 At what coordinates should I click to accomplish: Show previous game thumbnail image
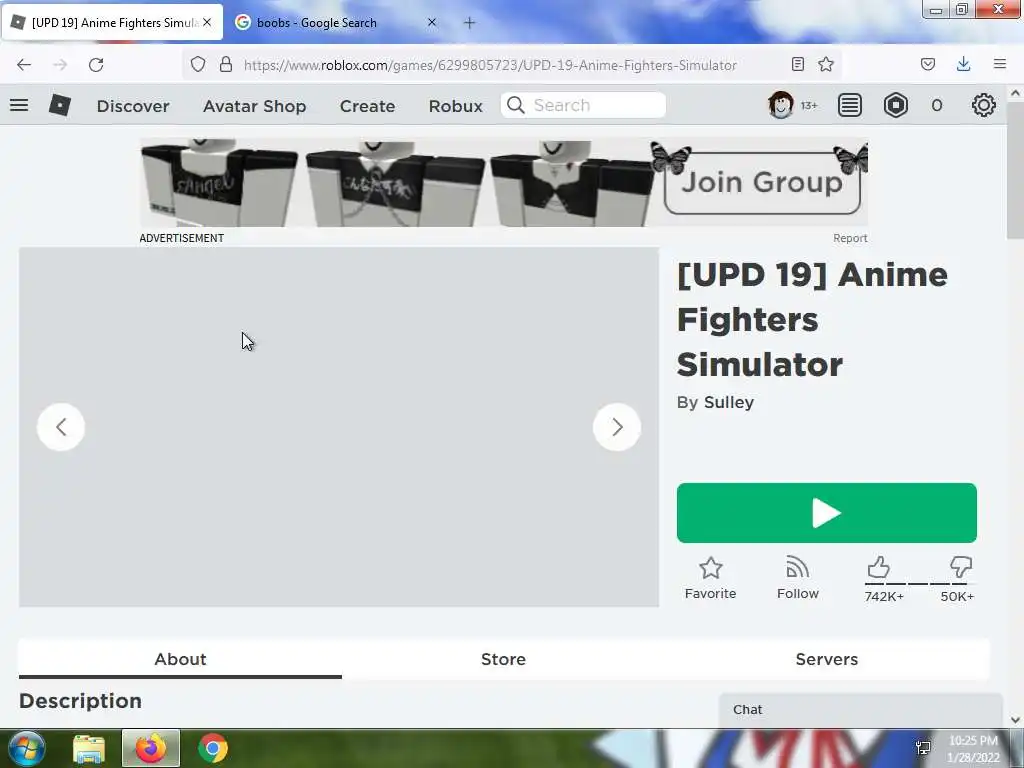point(61,427)
